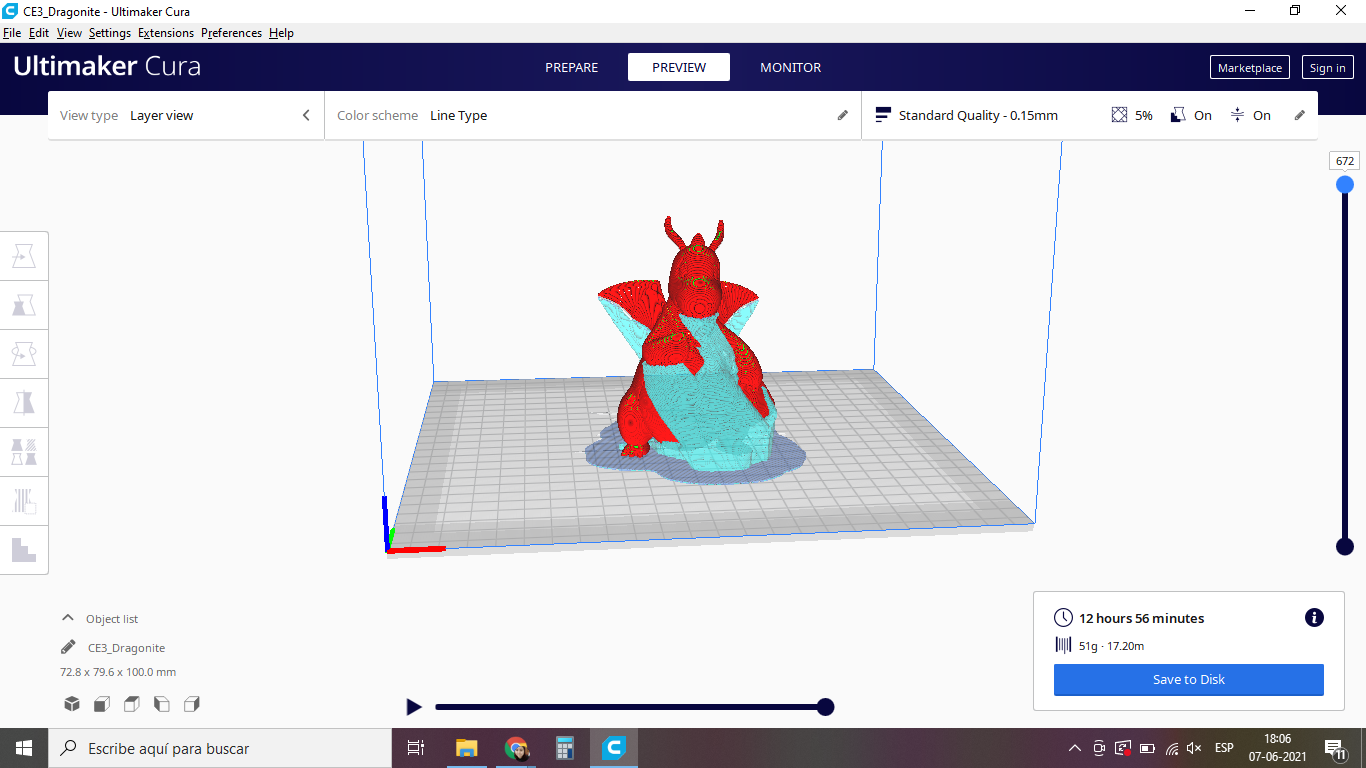Open print settings with pencil icon
Image resolution: width=1366 pixels, height=768 pixels.
coord(1300,115)
